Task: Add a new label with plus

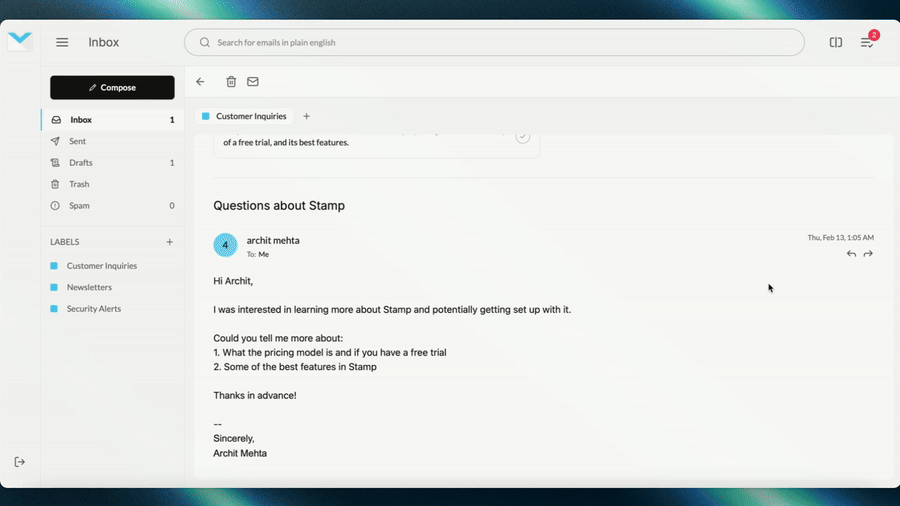Action: click(x=170, y=242)
